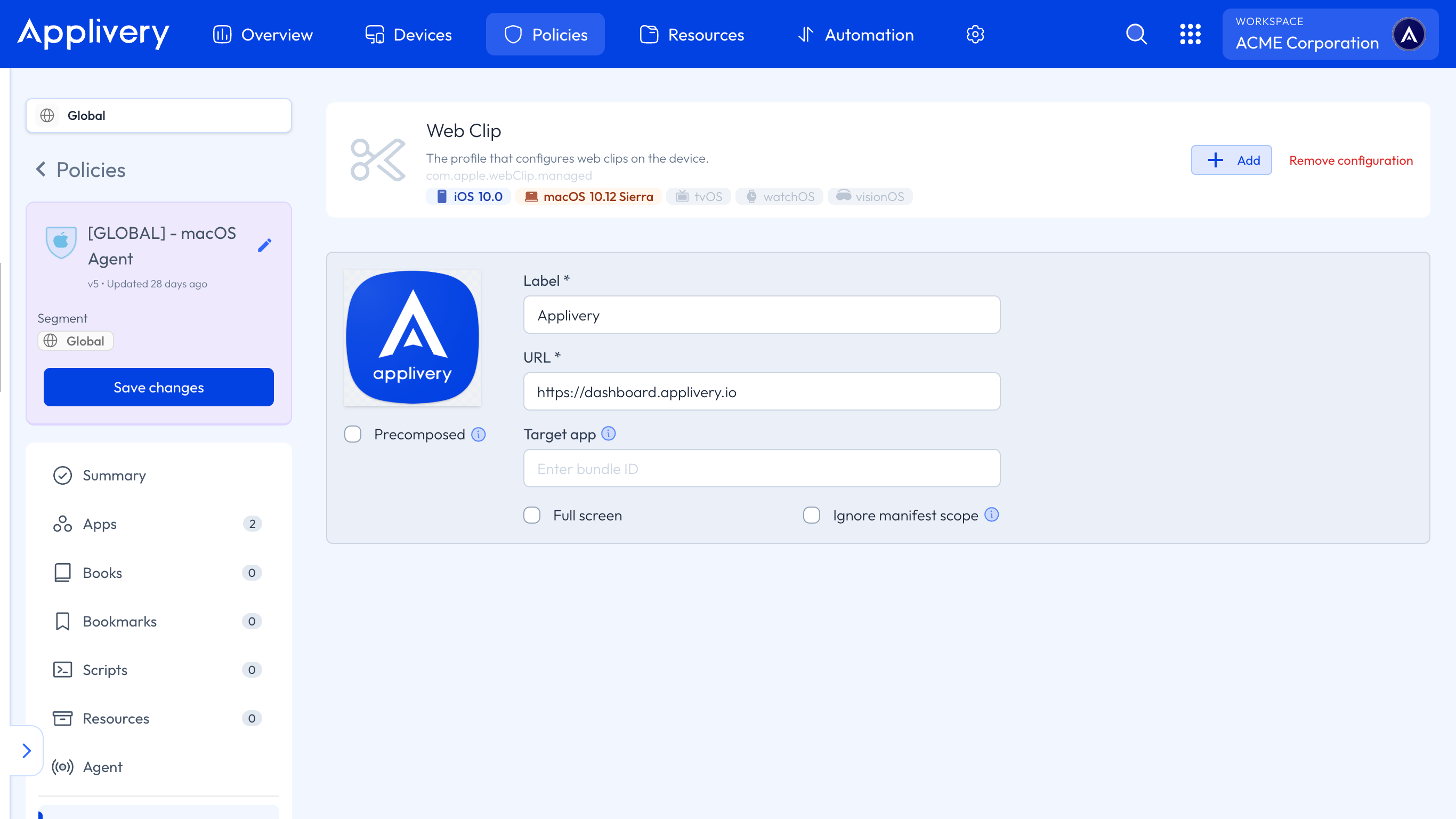Select Books in policy sidebar
Viewport: 1456px width, 819px height.
coord(159,573)
